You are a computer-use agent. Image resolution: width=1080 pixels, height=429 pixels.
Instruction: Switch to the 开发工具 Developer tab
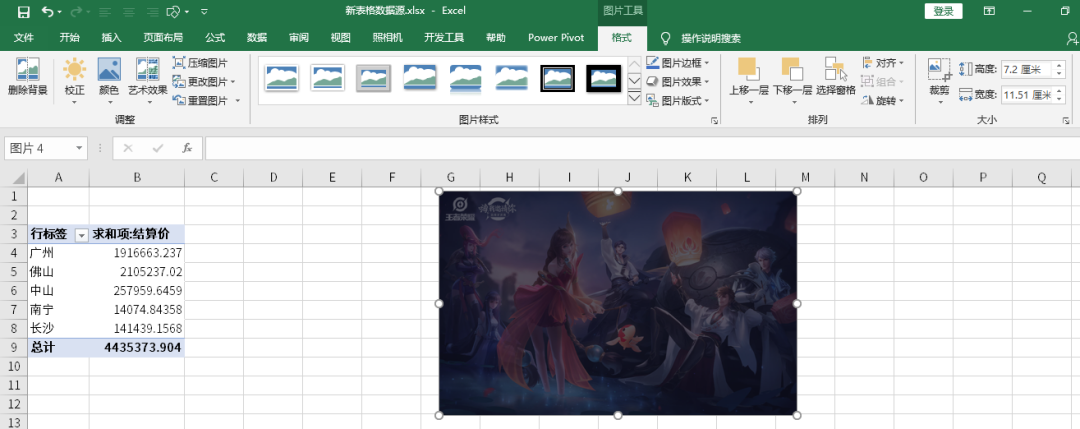[444, 38]
